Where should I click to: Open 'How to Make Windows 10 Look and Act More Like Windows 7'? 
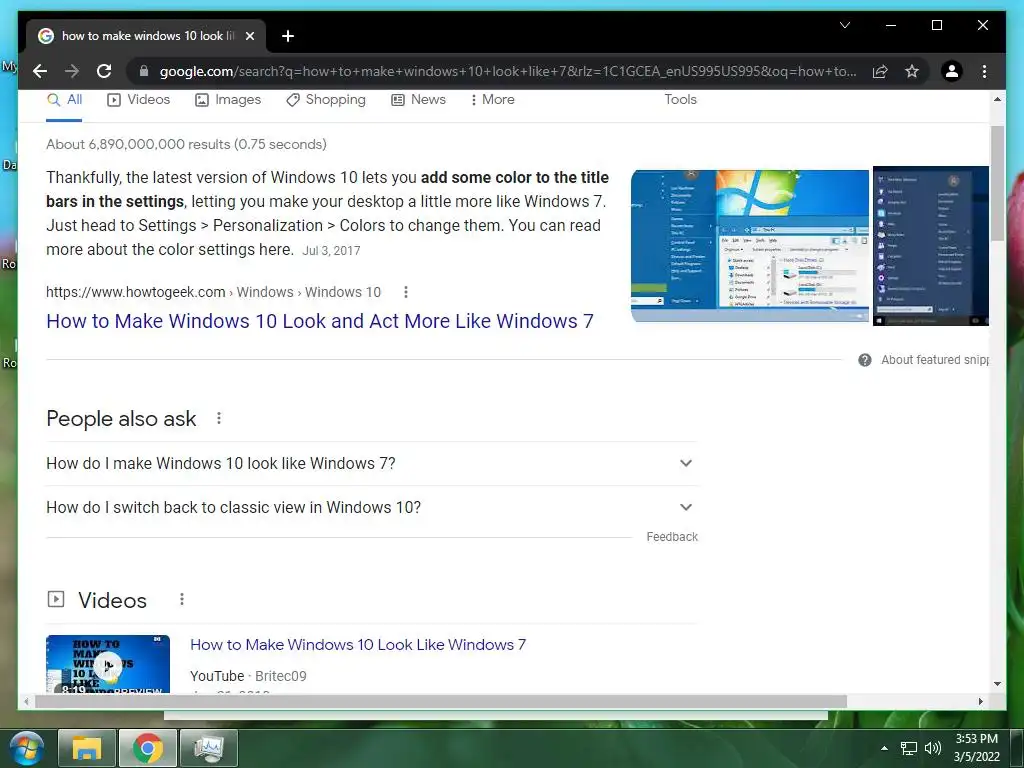click(320, 321)
